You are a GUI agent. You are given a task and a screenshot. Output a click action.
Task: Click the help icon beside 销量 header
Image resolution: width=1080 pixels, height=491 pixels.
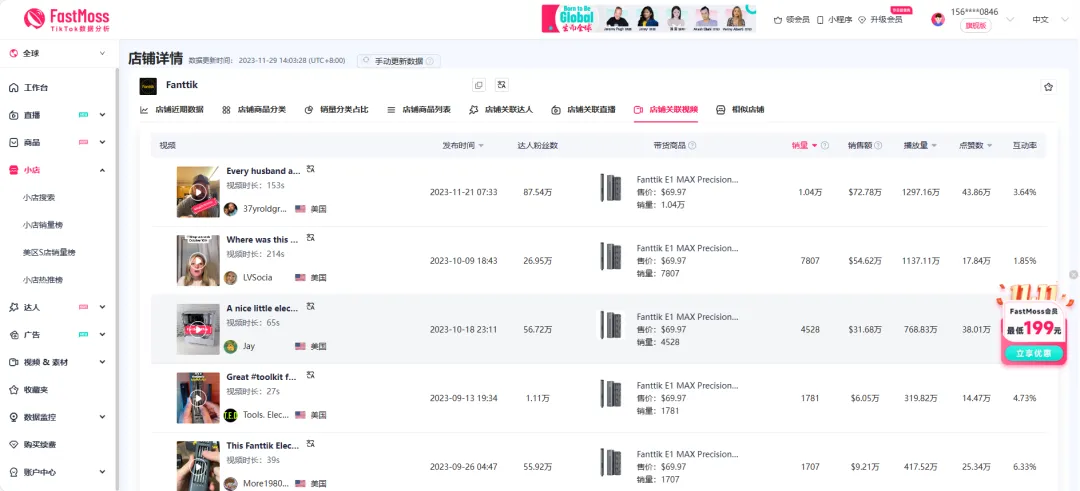click(x=824, y=145)
